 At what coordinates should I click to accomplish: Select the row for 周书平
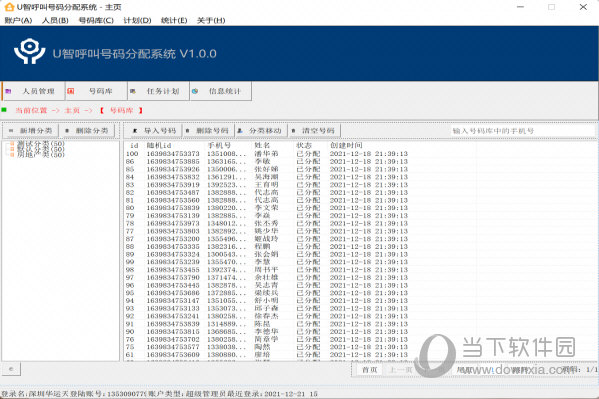267,270
